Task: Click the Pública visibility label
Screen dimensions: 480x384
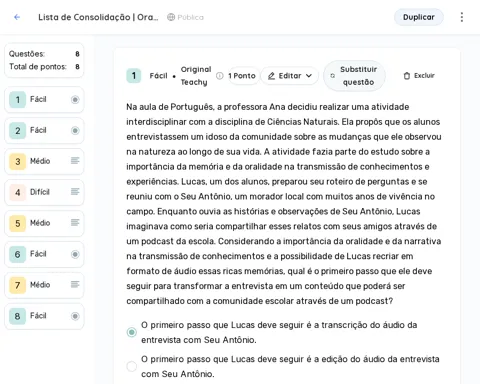Action: point(190,17)
